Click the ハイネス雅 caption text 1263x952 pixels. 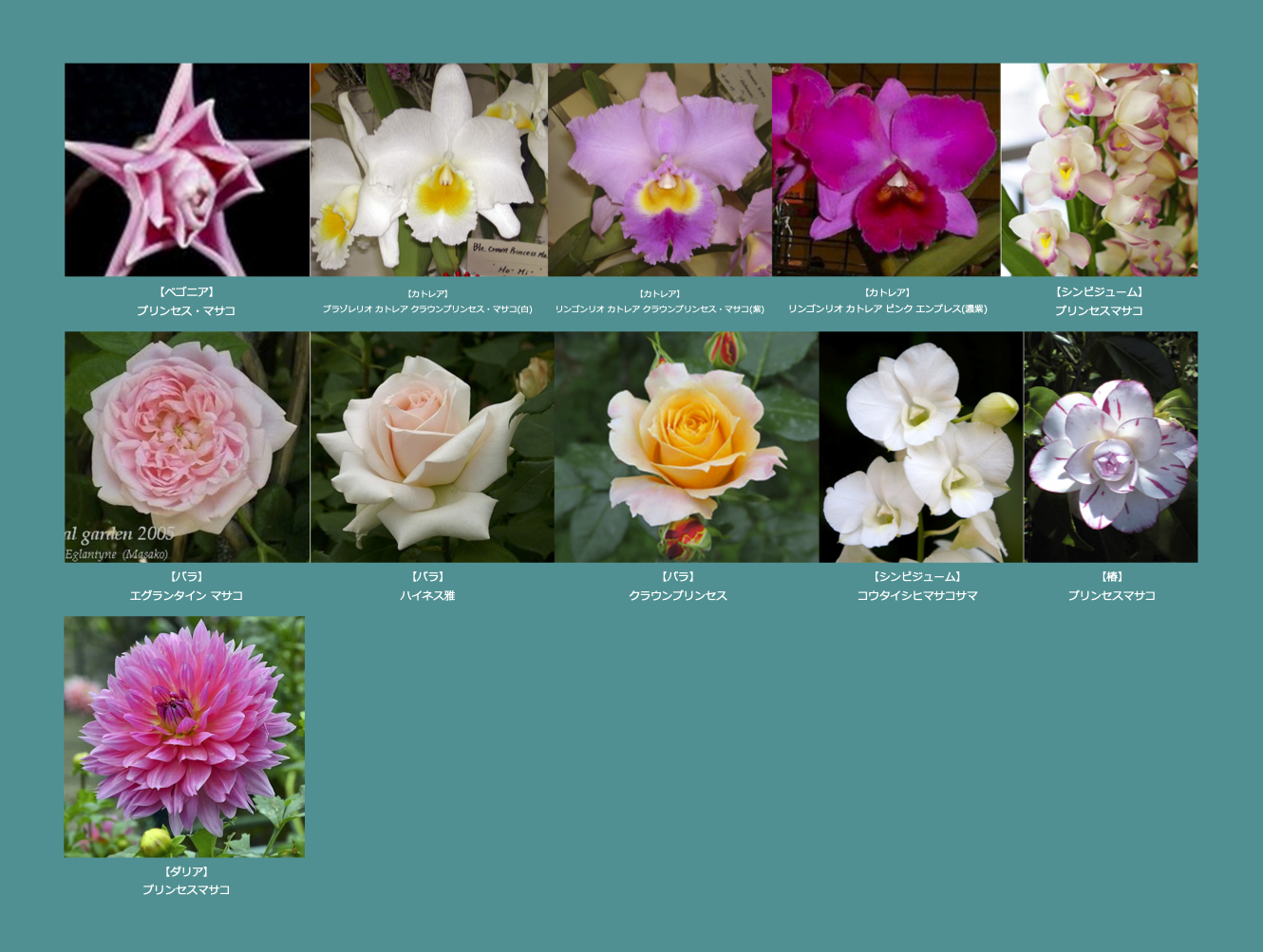(427, 595)
